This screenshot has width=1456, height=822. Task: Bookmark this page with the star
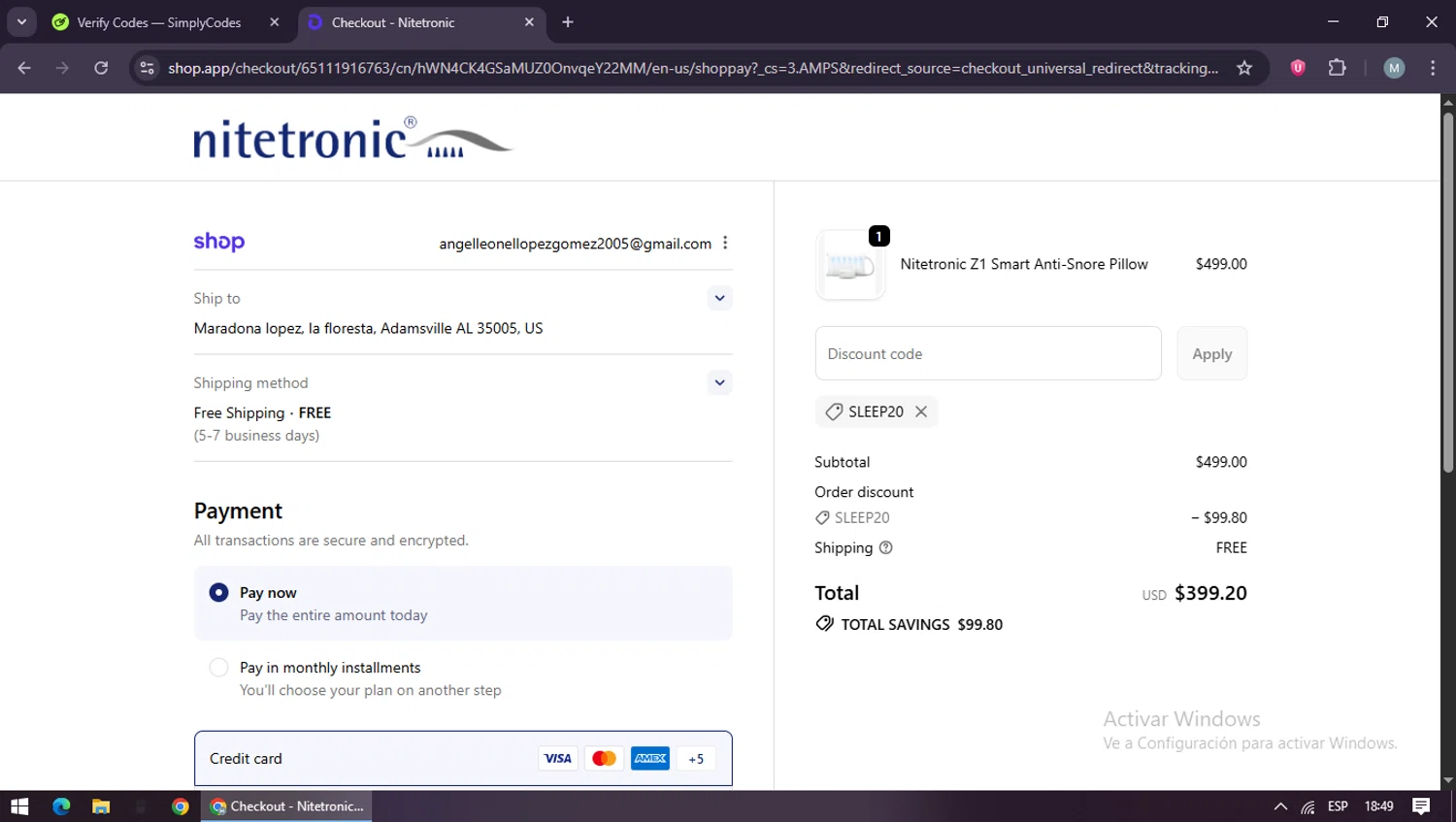[1244, 68]
